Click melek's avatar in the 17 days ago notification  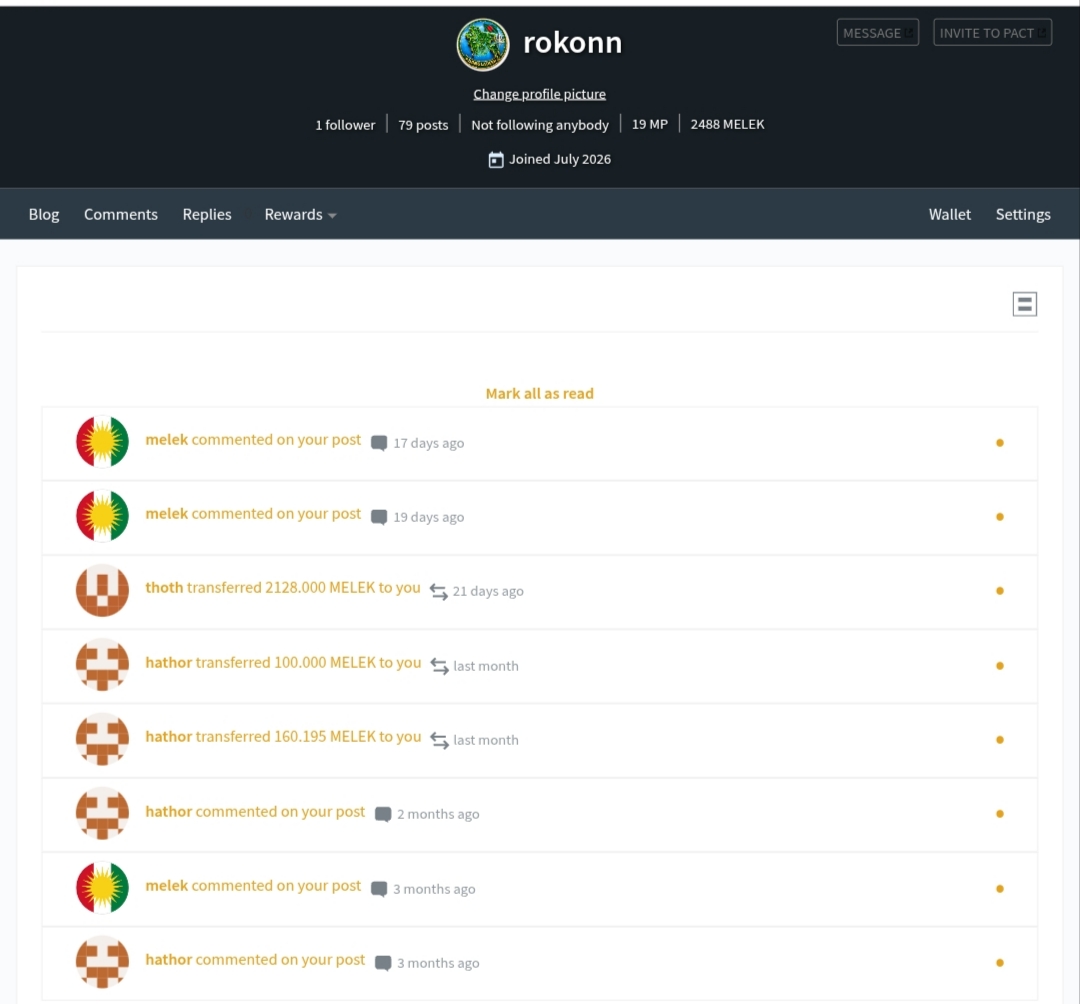102,441
